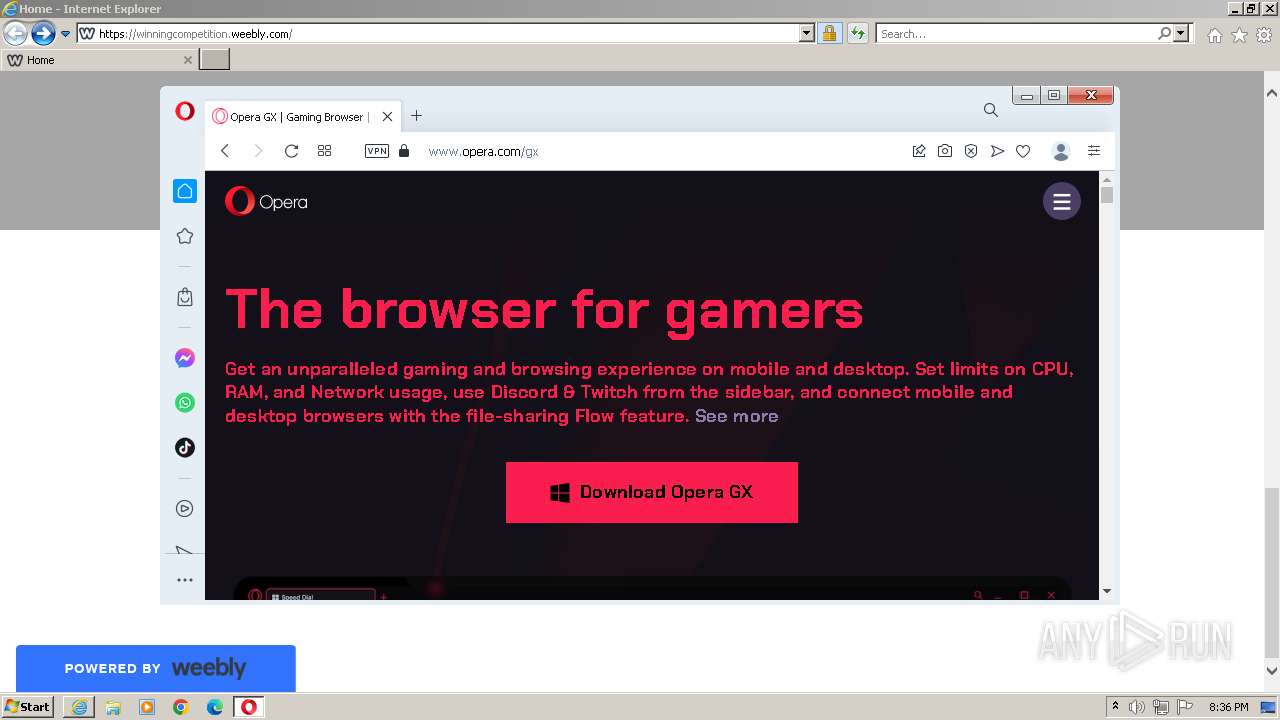Click the IE address bar URL
Image resolution: width=1280 pixels, height=720 pixels.
pyautogui.click(x=196, y=34)
